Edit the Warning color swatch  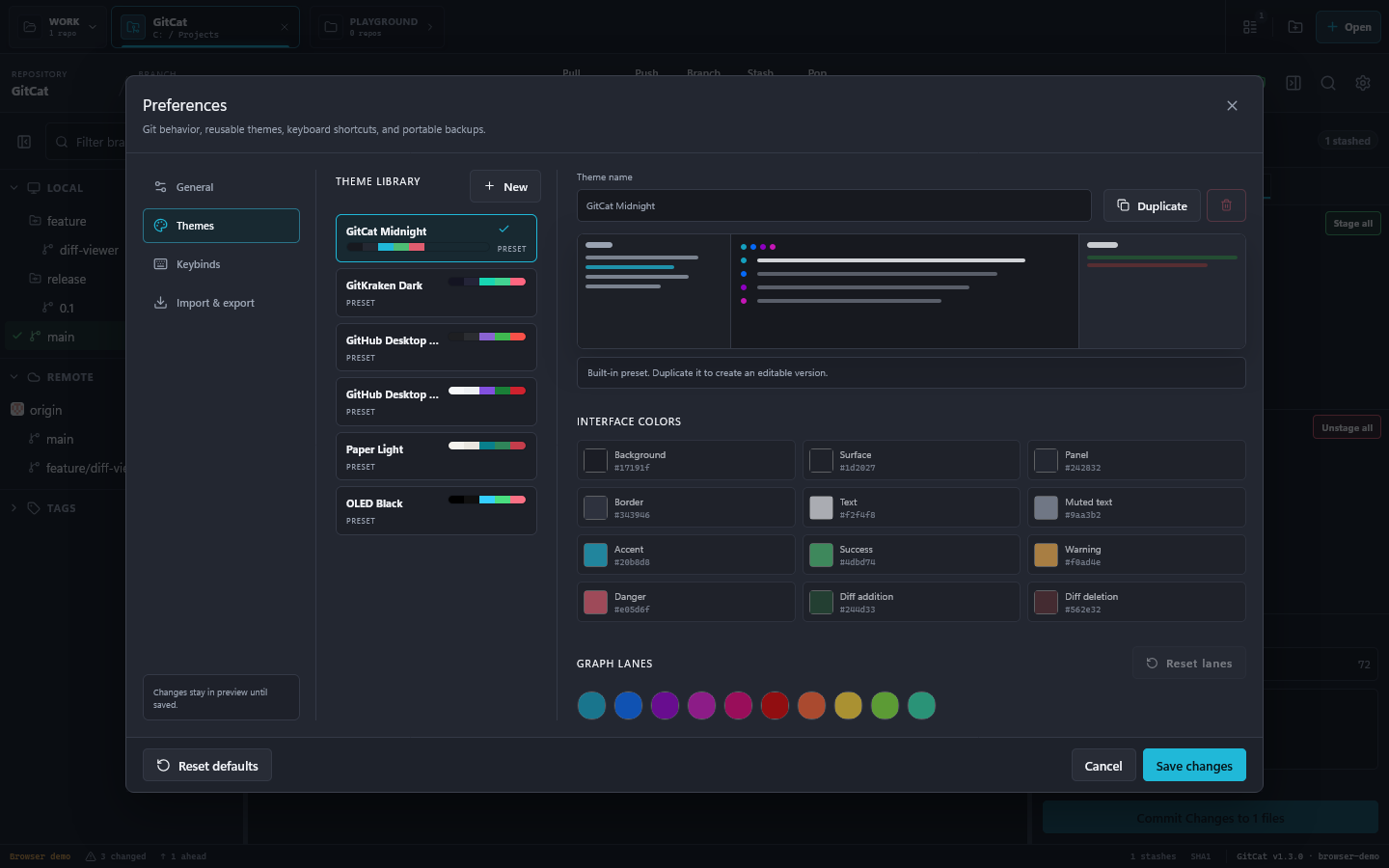point(1047,556)
